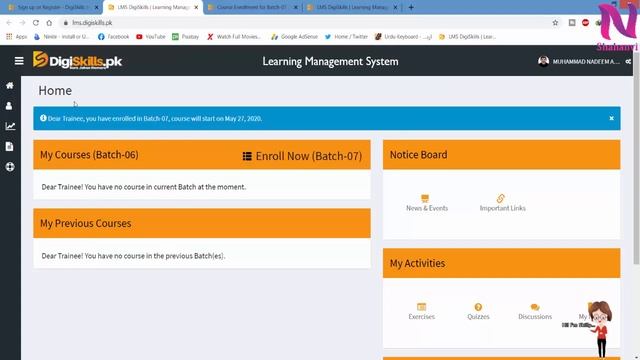Open the hamburger sidebar menu
The height and width of the screenshot is (360, 640).
pos(19,61)
